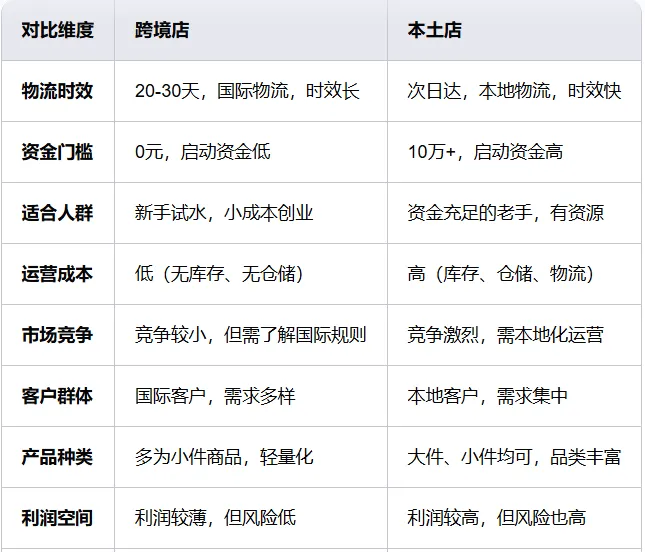Select the 市场竞争 row label
The image size is (645, 552).
point(58,335)
